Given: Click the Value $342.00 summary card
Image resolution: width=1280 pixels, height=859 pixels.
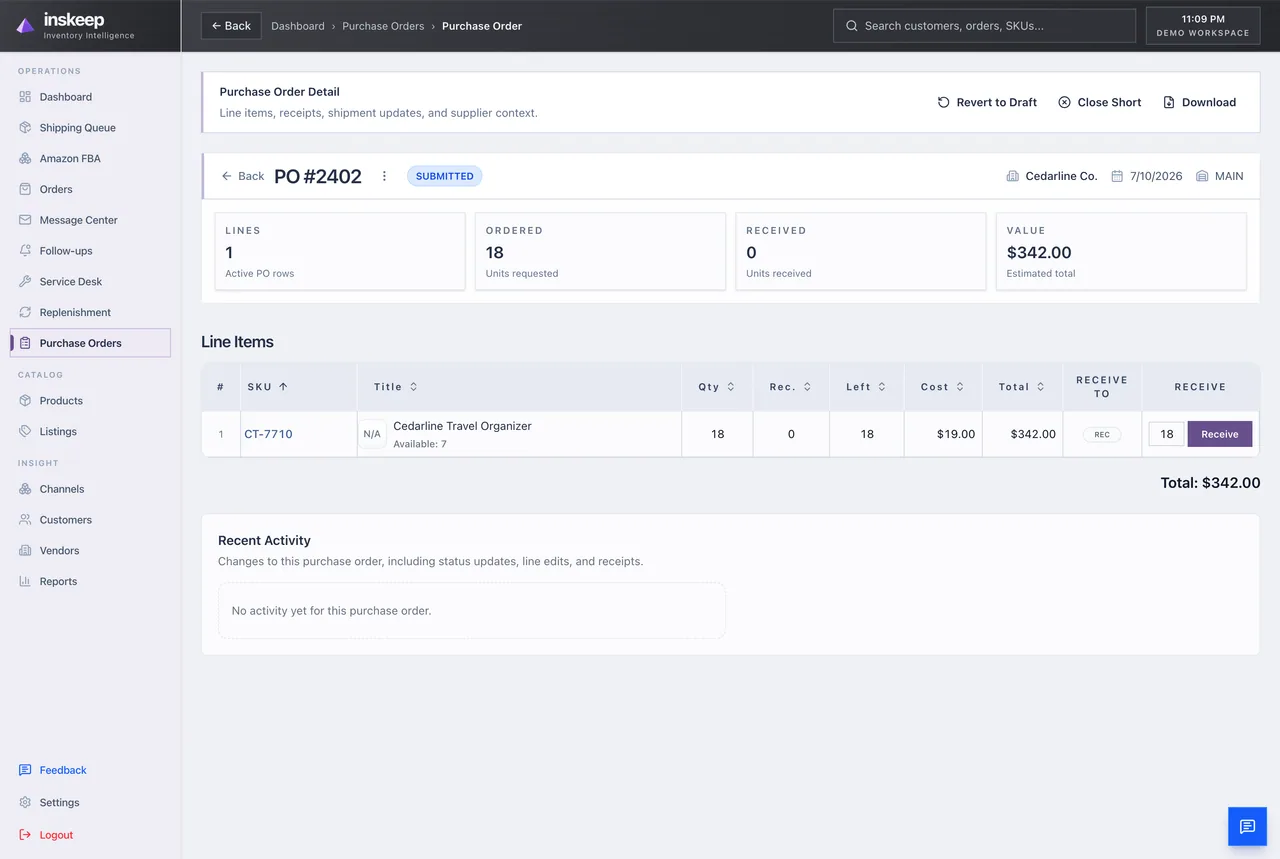Looking at the screenshot, I should click(x=1121, y=251).
